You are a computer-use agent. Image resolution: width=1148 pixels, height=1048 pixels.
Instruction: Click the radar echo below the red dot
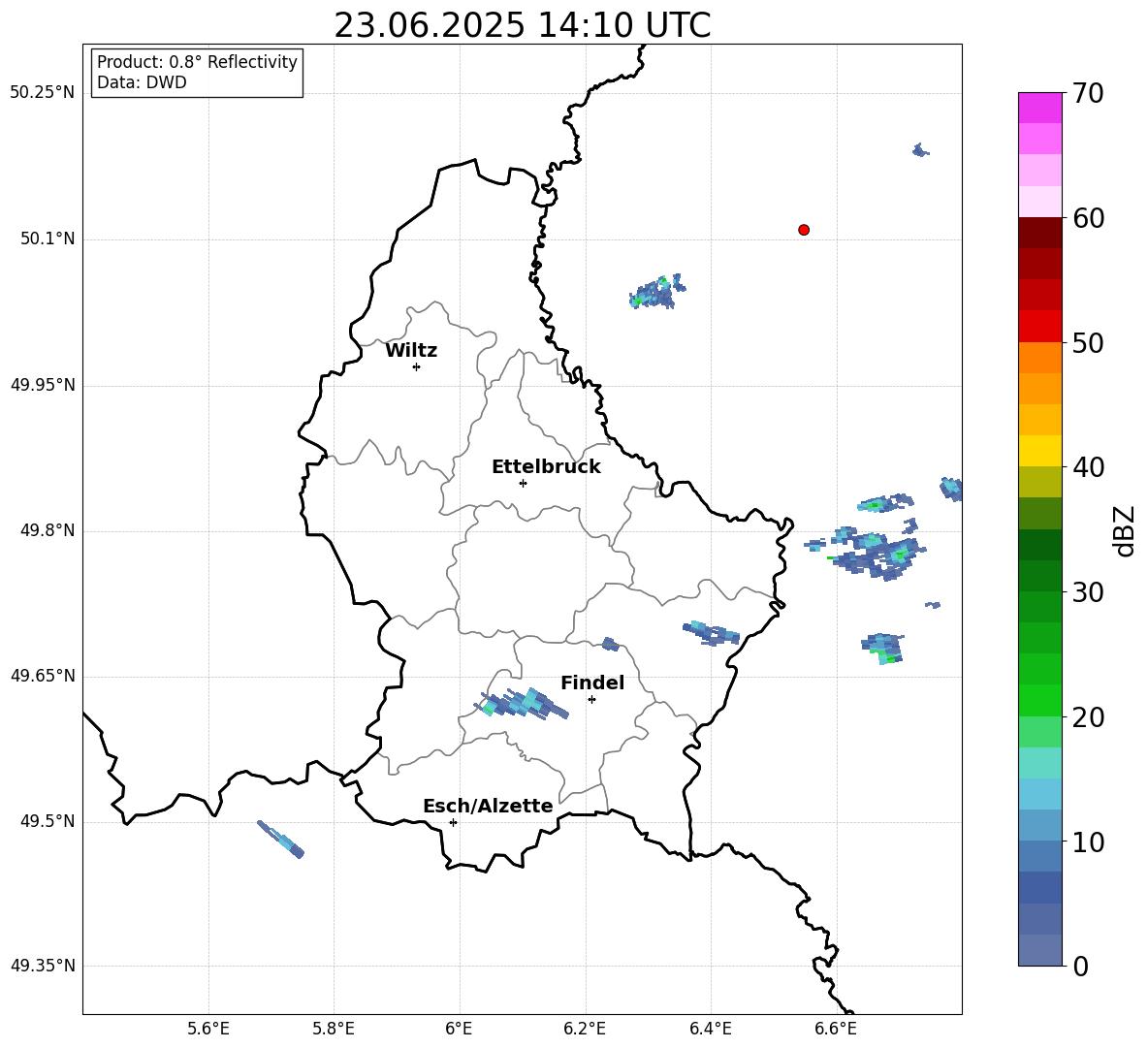point(656,292)
